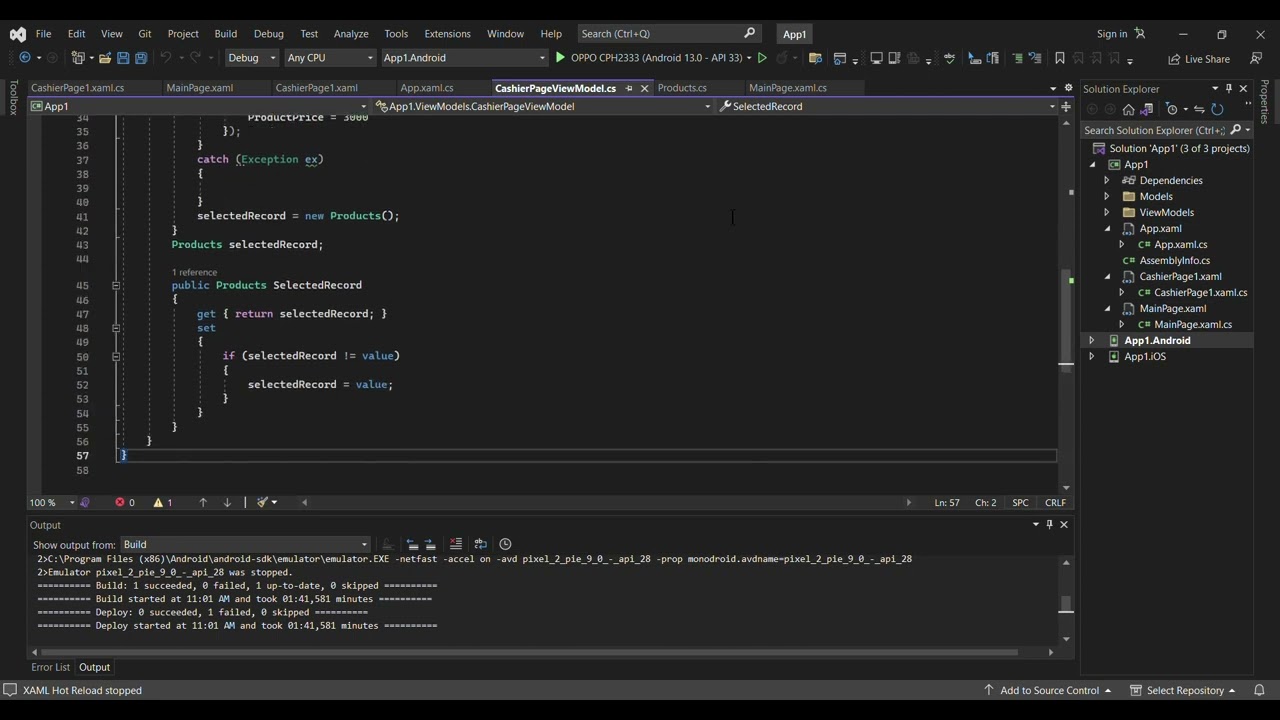Click the editor settings gear icon beside tabs
Viewport: 1280px width, 720px height.
tap(1068, 88)
